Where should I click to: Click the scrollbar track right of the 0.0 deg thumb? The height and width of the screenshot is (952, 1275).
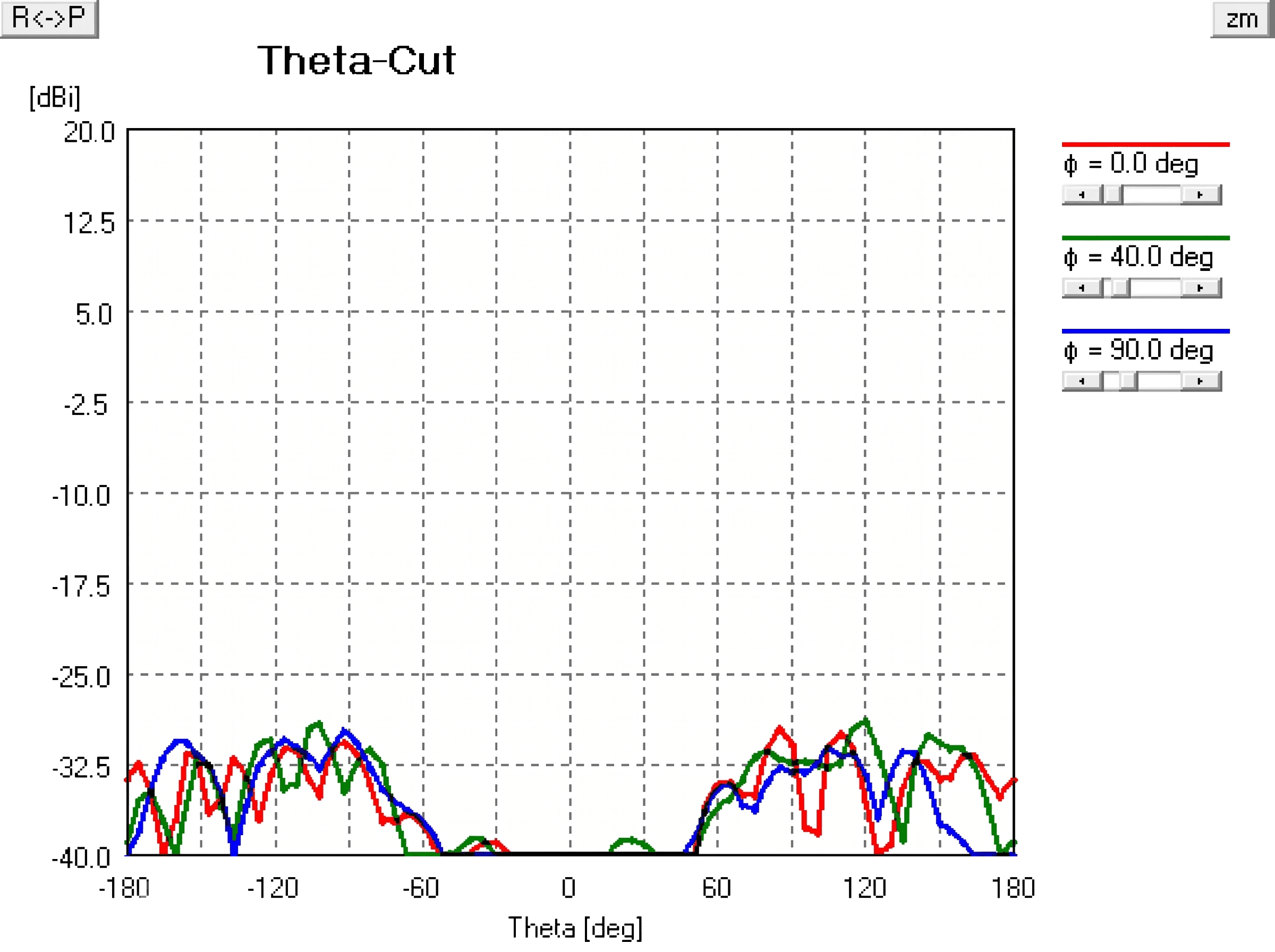tap(1152, 195)
